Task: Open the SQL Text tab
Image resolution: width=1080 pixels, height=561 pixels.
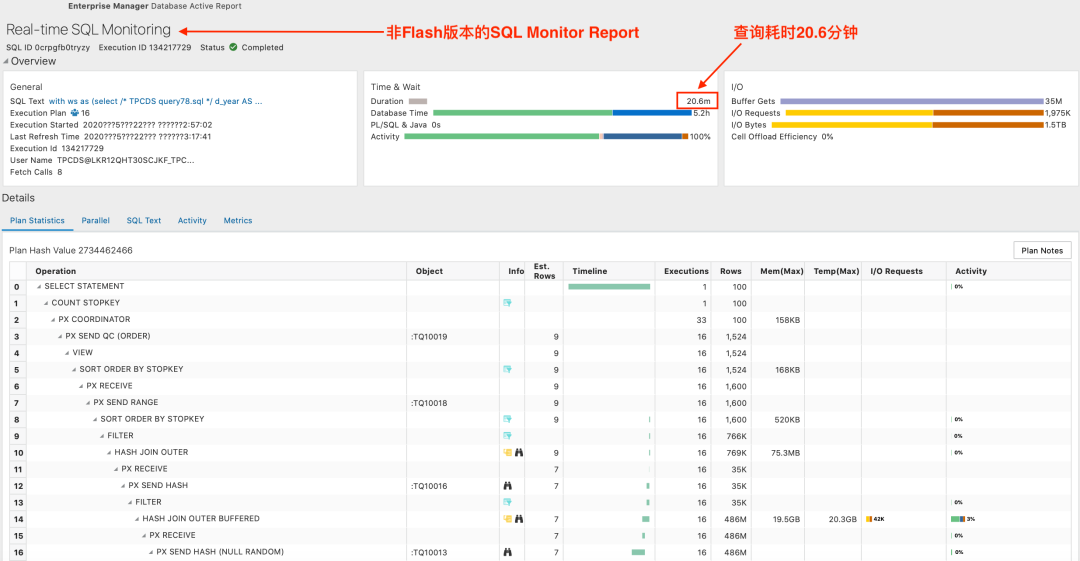Action: click(x=143, y=221)
